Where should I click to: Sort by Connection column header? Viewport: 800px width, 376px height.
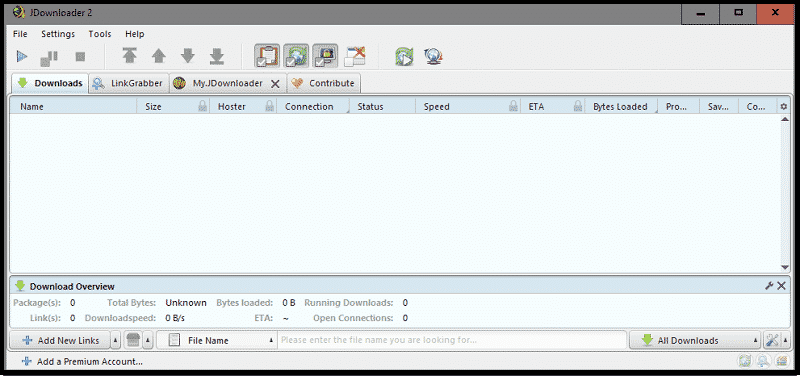(313, 107)
